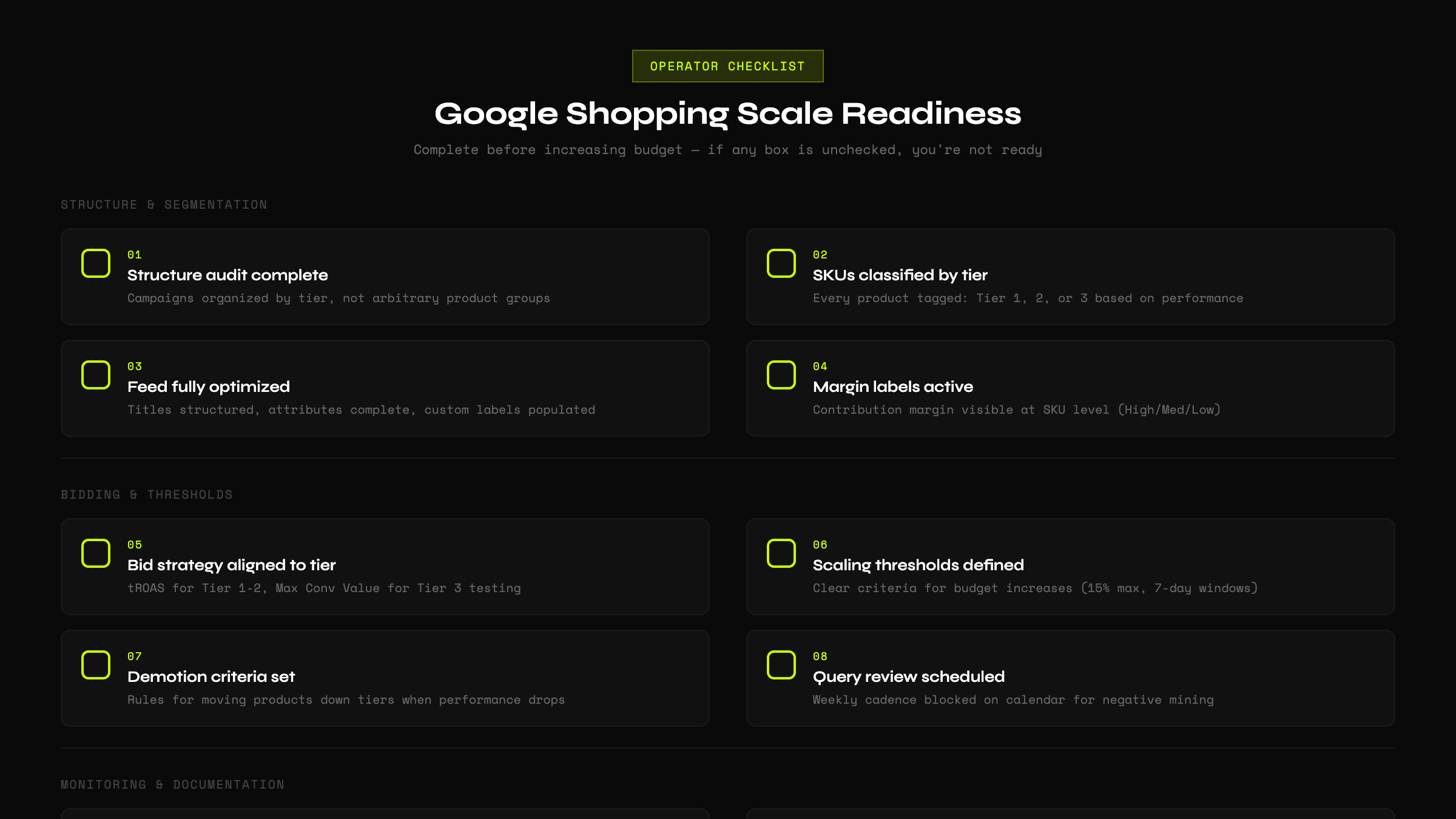Click the MONITORING & DOCUMENTATION section header
The width and height of the screenshot is (1456, 819).
pos(172,784)
